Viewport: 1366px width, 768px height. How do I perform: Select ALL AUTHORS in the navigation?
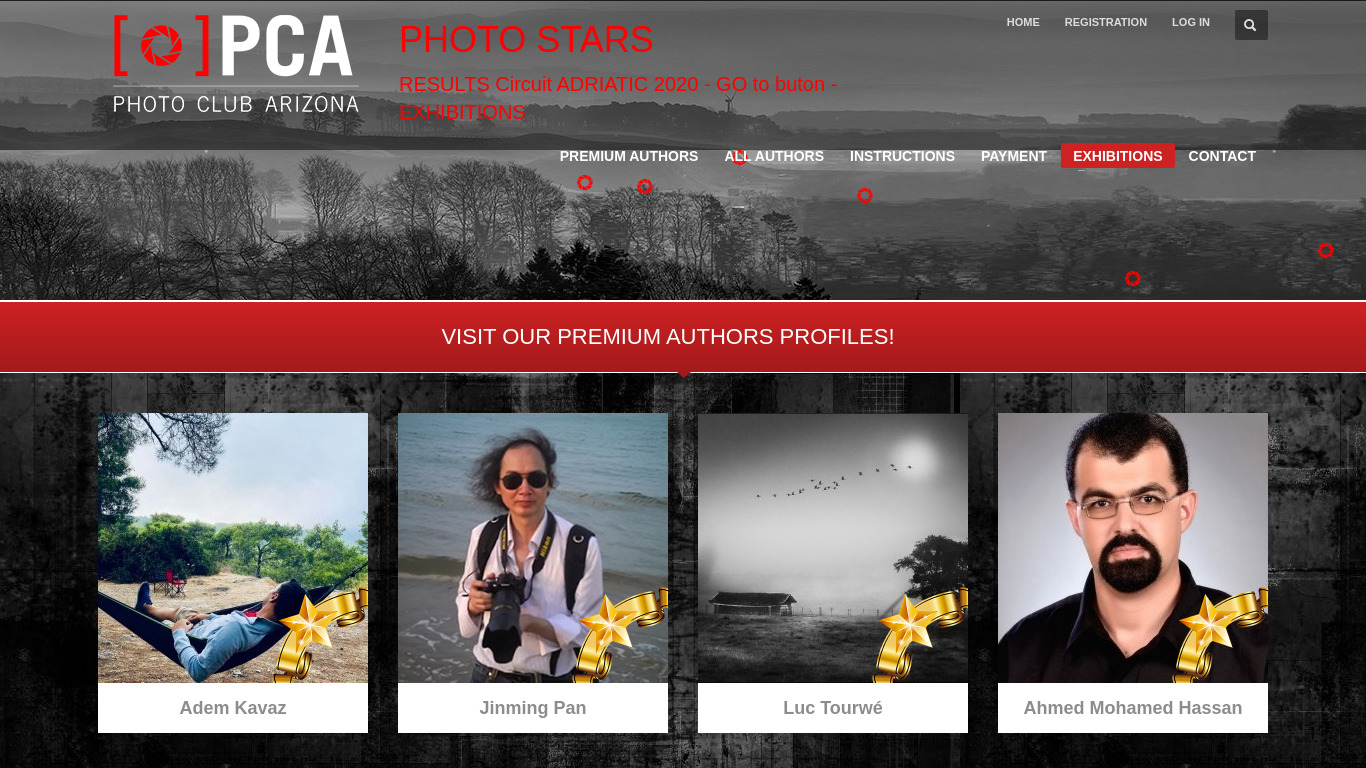[774, 156]
